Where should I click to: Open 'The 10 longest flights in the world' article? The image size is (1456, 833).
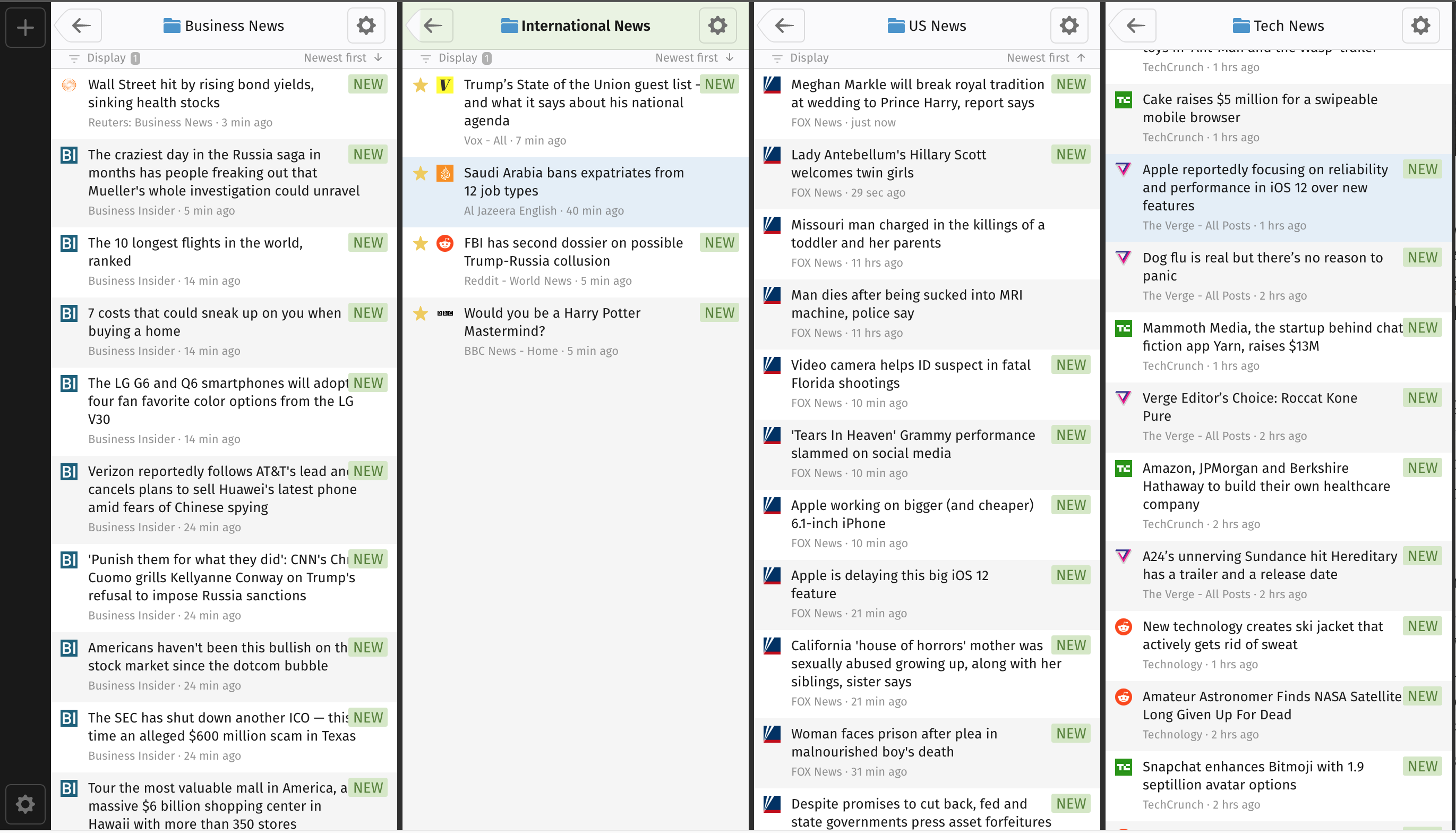click(224, 262)
